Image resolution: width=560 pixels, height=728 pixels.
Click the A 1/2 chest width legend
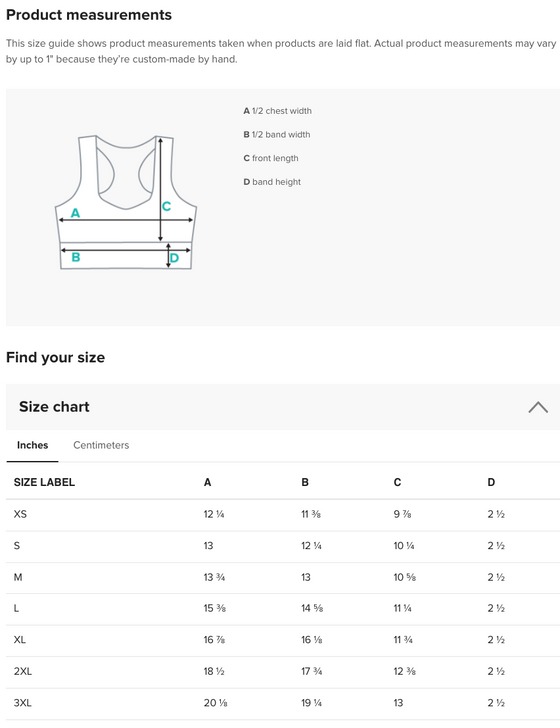[x=277, y=111]
